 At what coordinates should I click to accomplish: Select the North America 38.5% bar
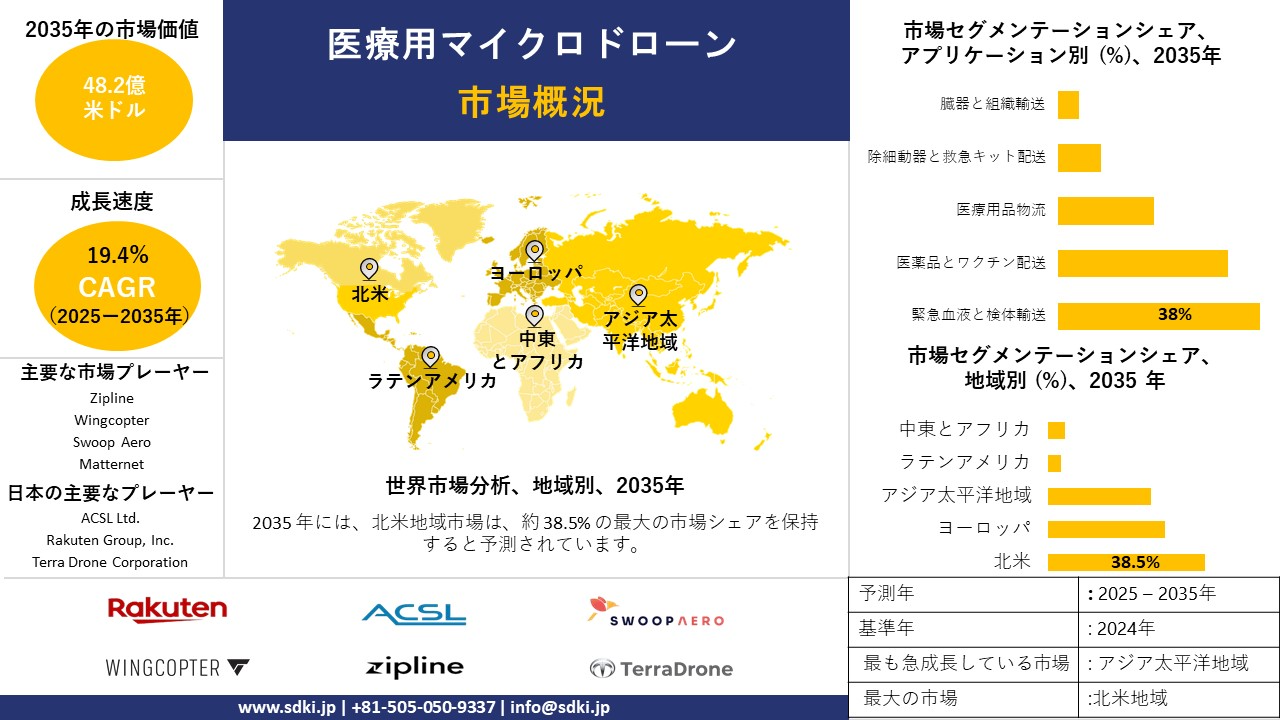(1126, 562)
